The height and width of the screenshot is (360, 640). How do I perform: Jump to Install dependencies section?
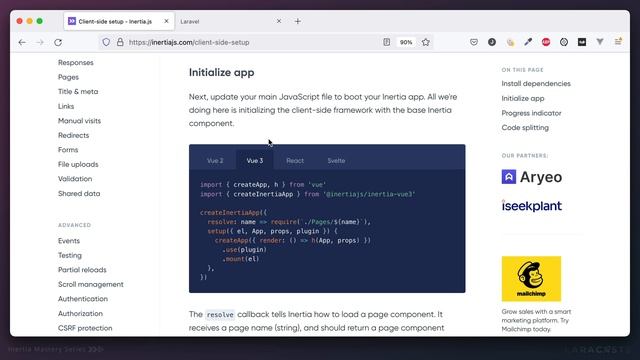point(536,84)
